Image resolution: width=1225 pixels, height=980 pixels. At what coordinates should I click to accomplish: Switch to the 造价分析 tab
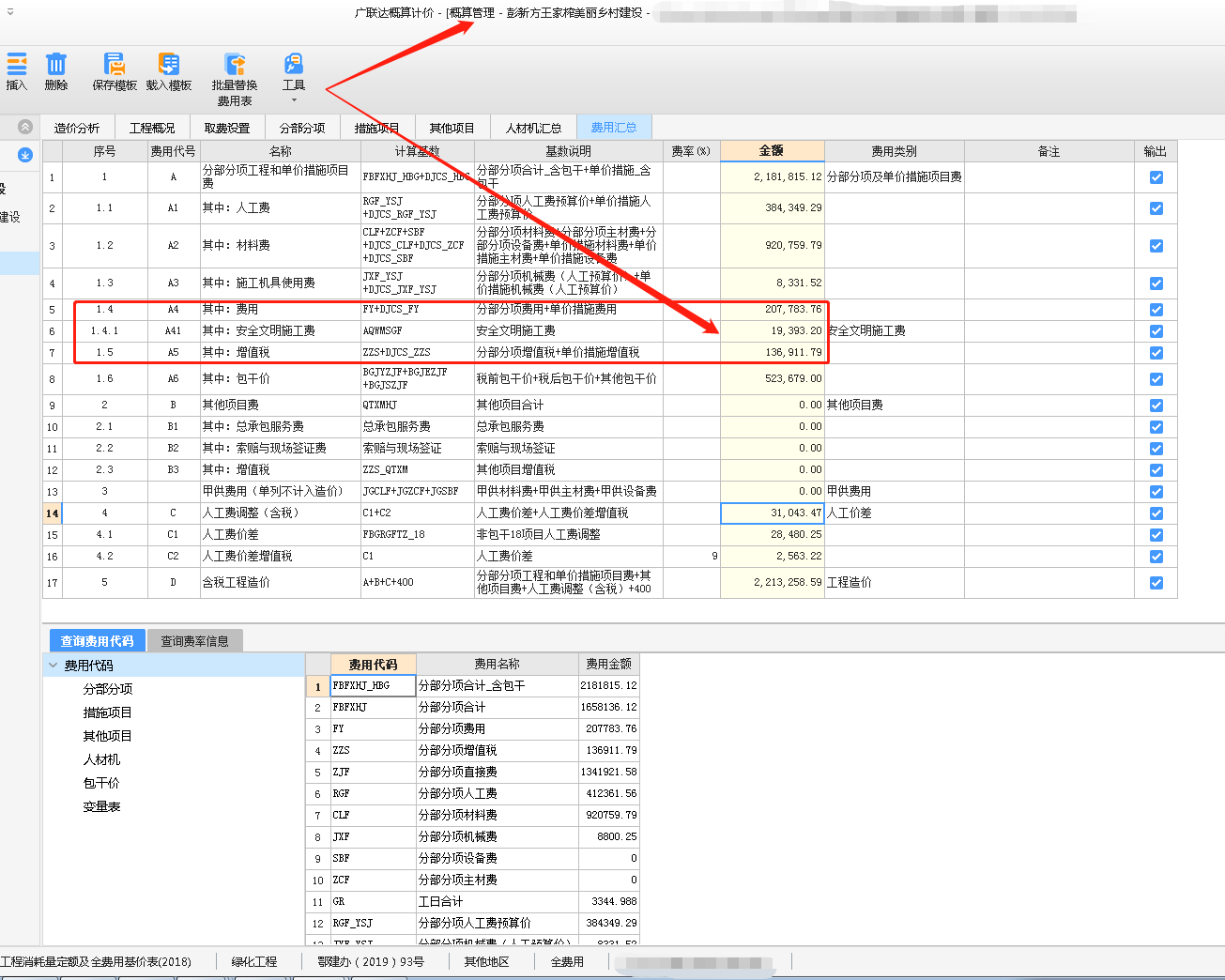(77, 128)
